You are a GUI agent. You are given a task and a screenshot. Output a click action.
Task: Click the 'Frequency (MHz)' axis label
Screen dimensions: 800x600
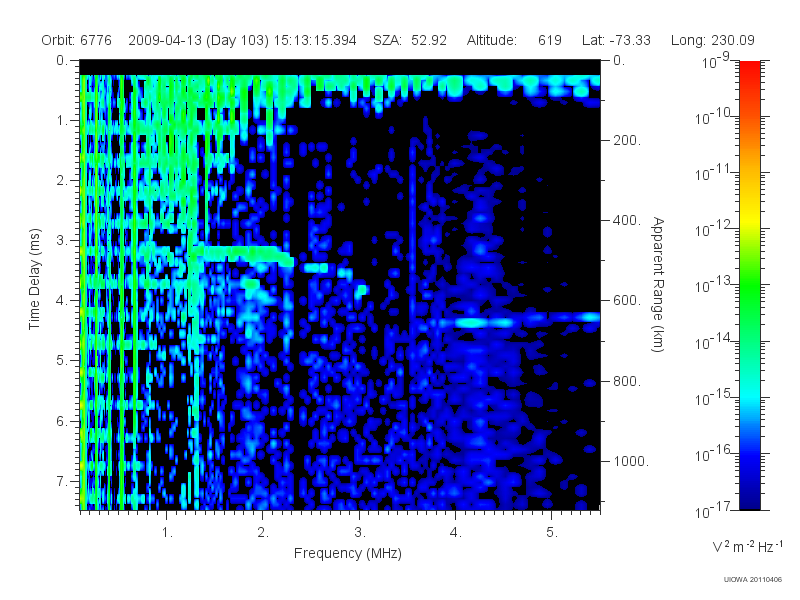click(348, 553)
